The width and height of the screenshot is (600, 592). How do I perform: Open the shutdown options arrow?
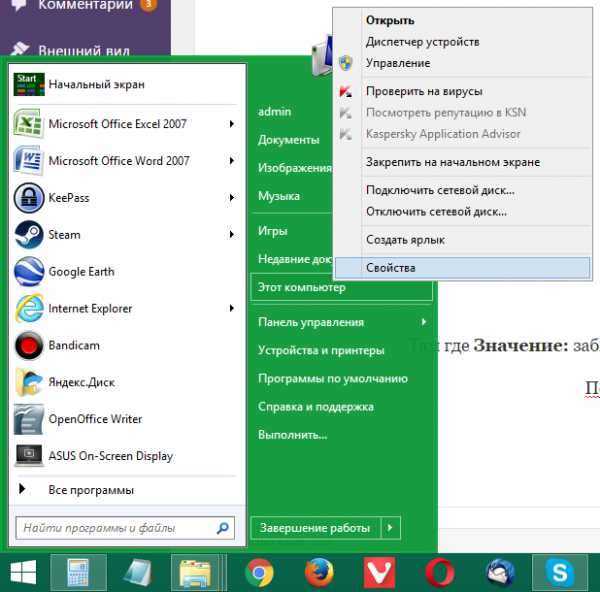390,528
